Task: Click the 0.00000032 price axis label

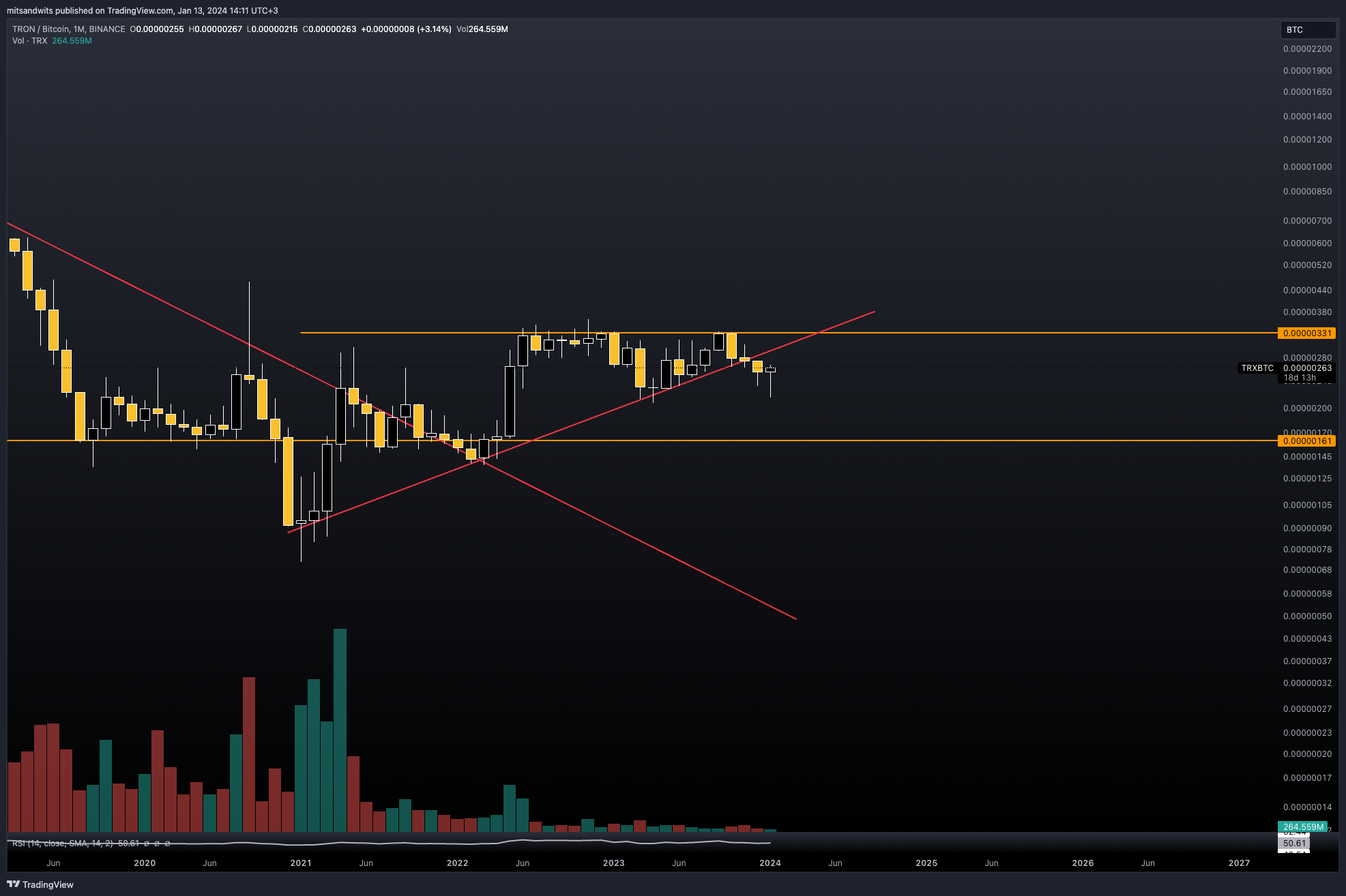Action: coord(1307,683)
